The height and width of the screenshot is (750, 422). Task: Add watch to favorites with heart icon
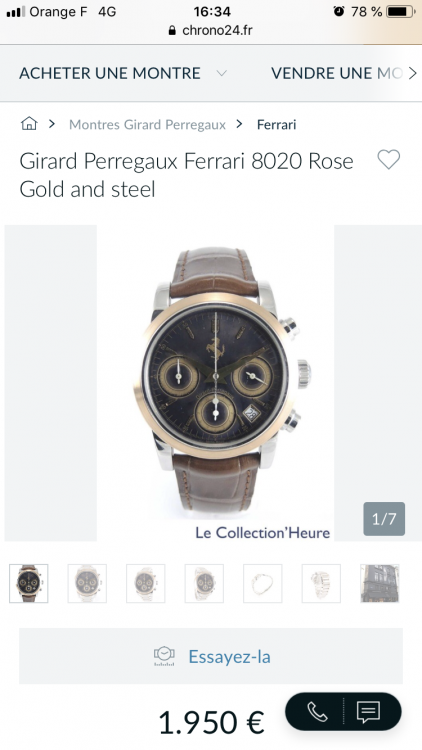pos(389,160)
